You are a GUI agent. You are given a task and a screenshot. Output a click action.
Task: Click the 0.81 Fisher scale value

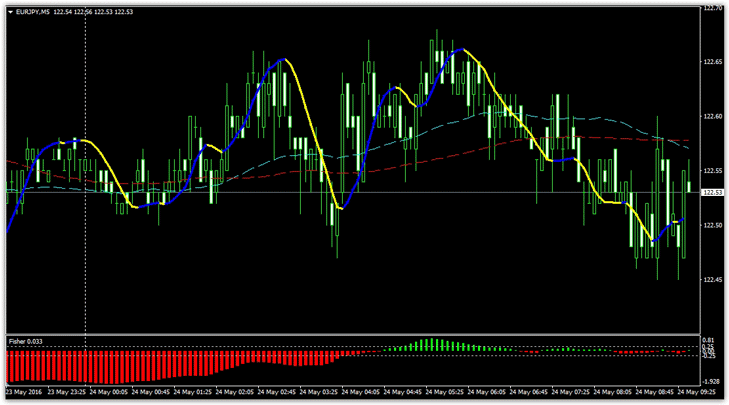pyautogui.click(x=706, y=341)
